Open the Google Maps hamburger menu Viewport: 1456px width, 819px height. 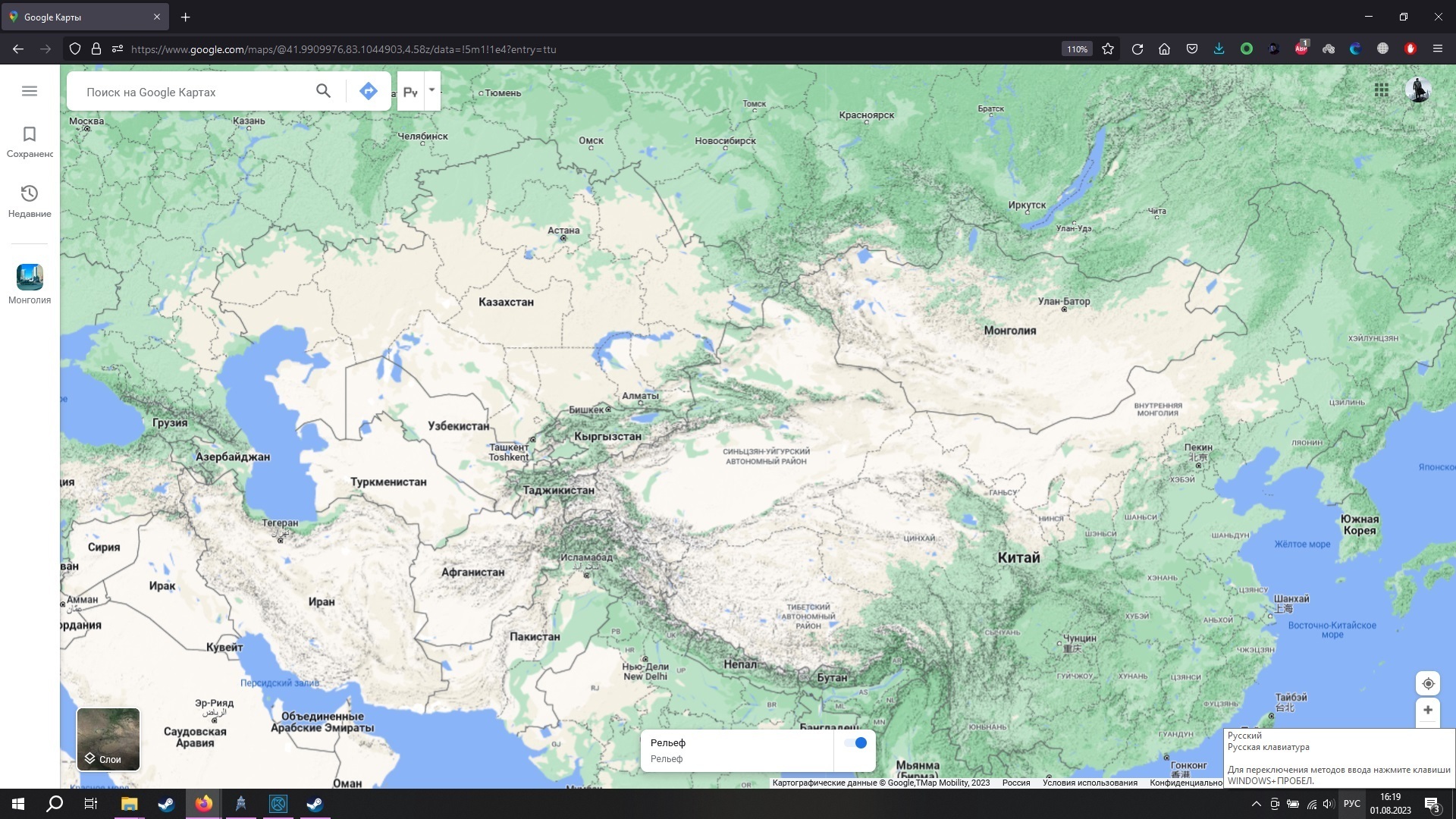(30, 91)
